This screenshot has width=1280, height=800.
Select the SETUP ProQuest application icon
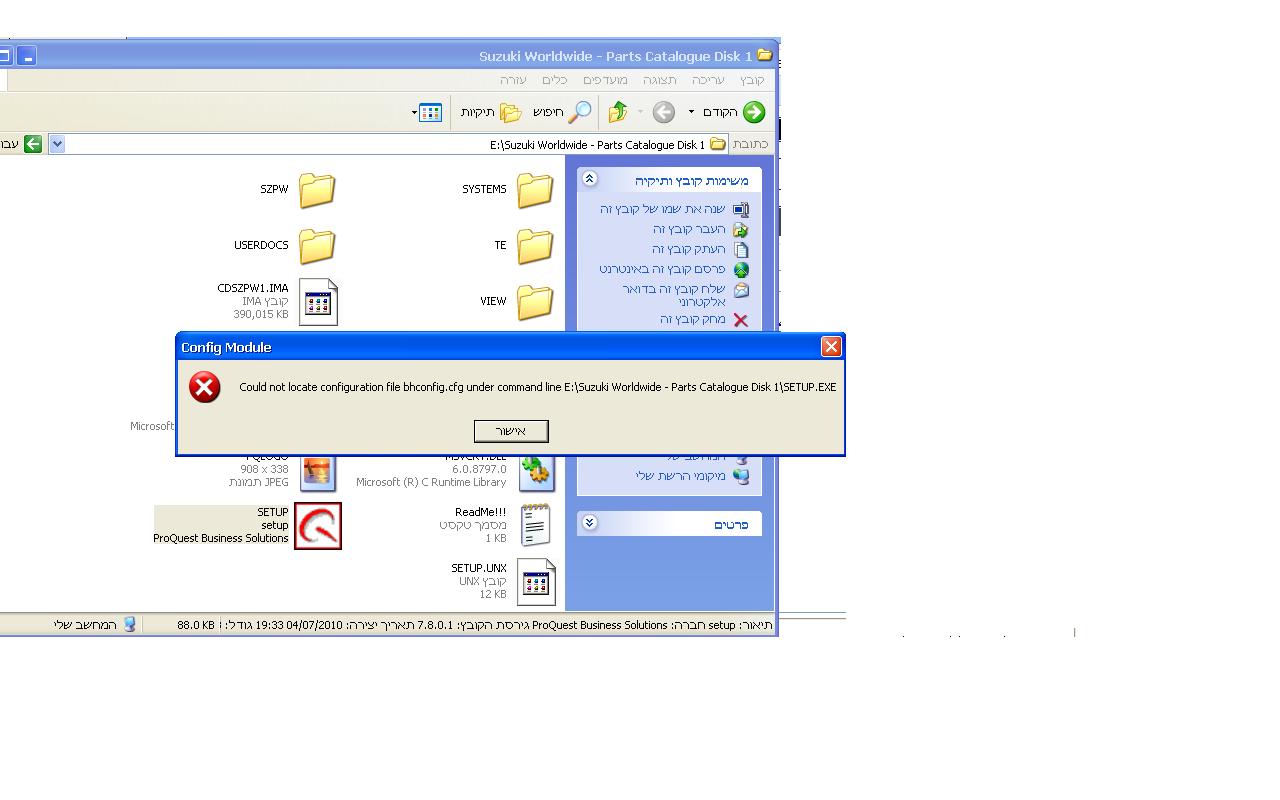[318, 526]
